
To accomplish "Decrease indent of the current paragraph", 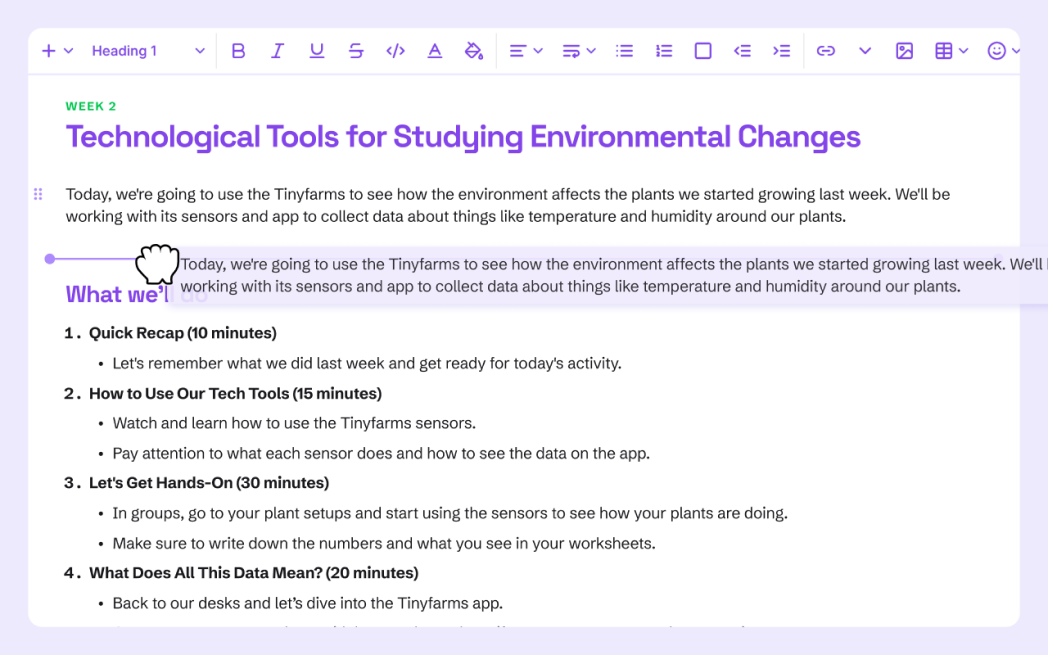I will coord(742,50).
